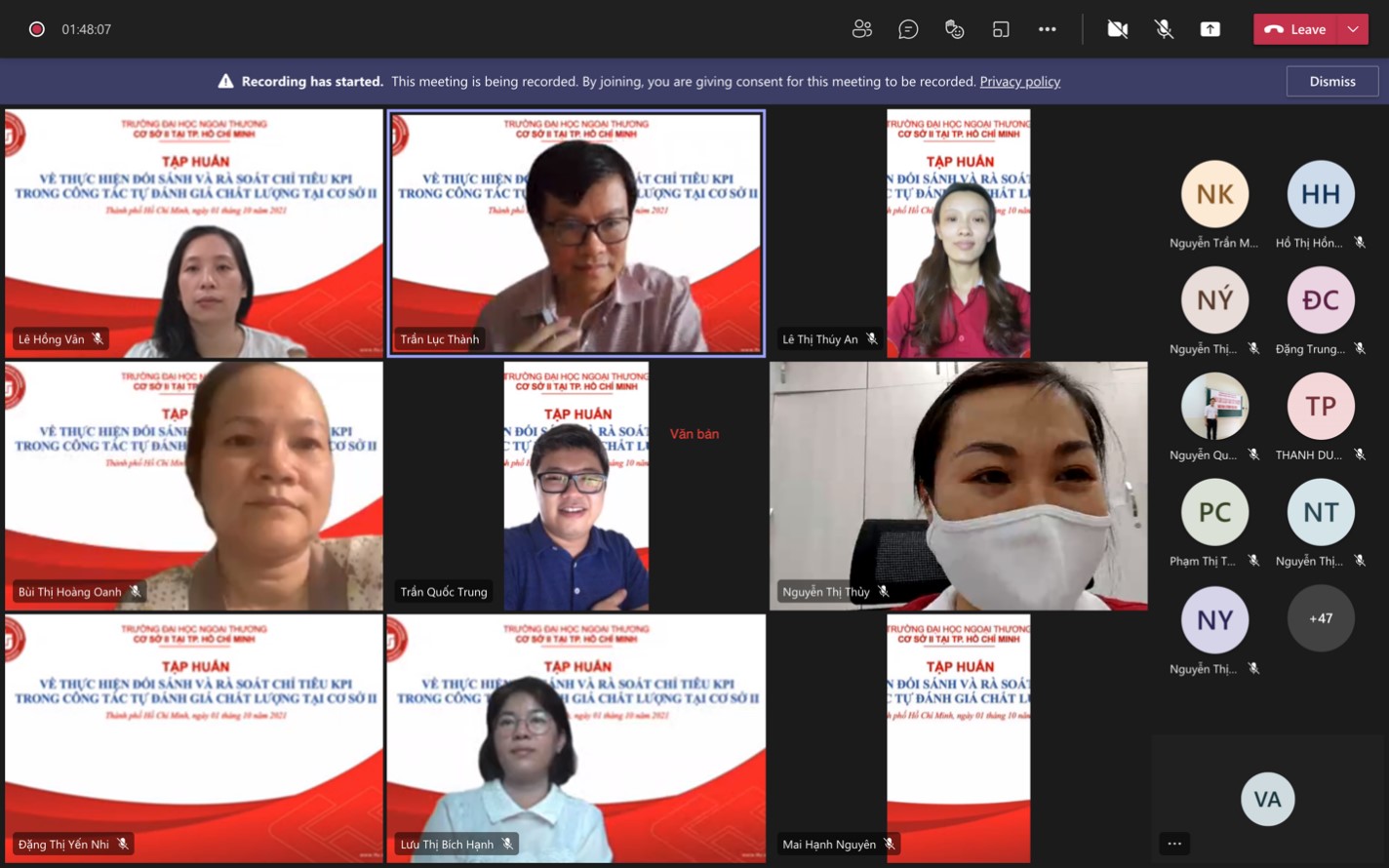Click Nguyễn Trần M... name label
Image resolution: width=1389 pixels, height=868 pixels.
(x=1214, y=243)
